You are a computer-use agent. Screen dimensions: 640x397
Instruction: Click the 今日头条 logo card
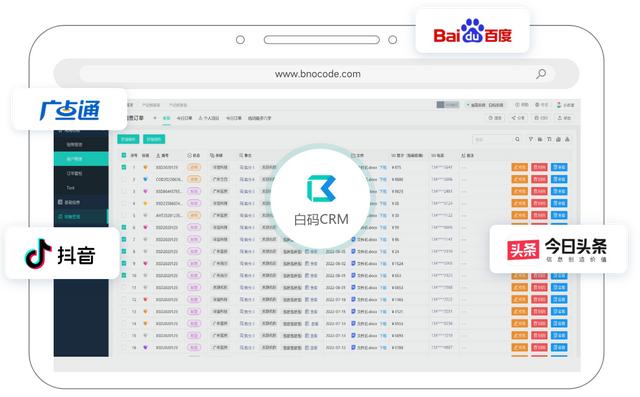(558, 248)
